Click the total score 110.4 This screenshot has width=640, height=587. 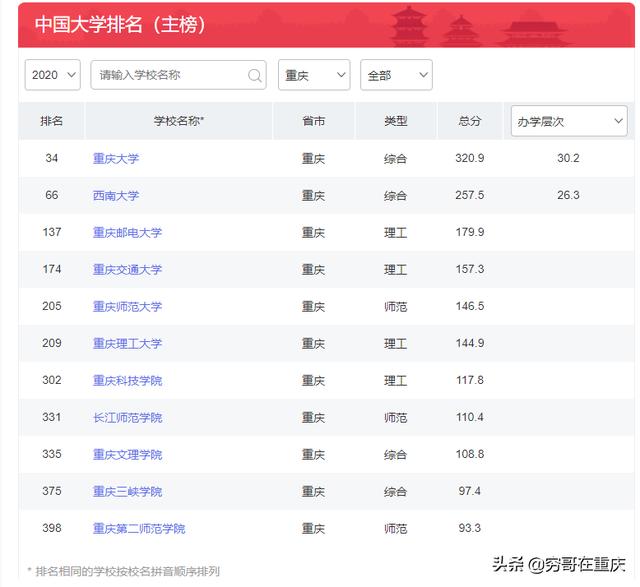[x=470, y=417]
